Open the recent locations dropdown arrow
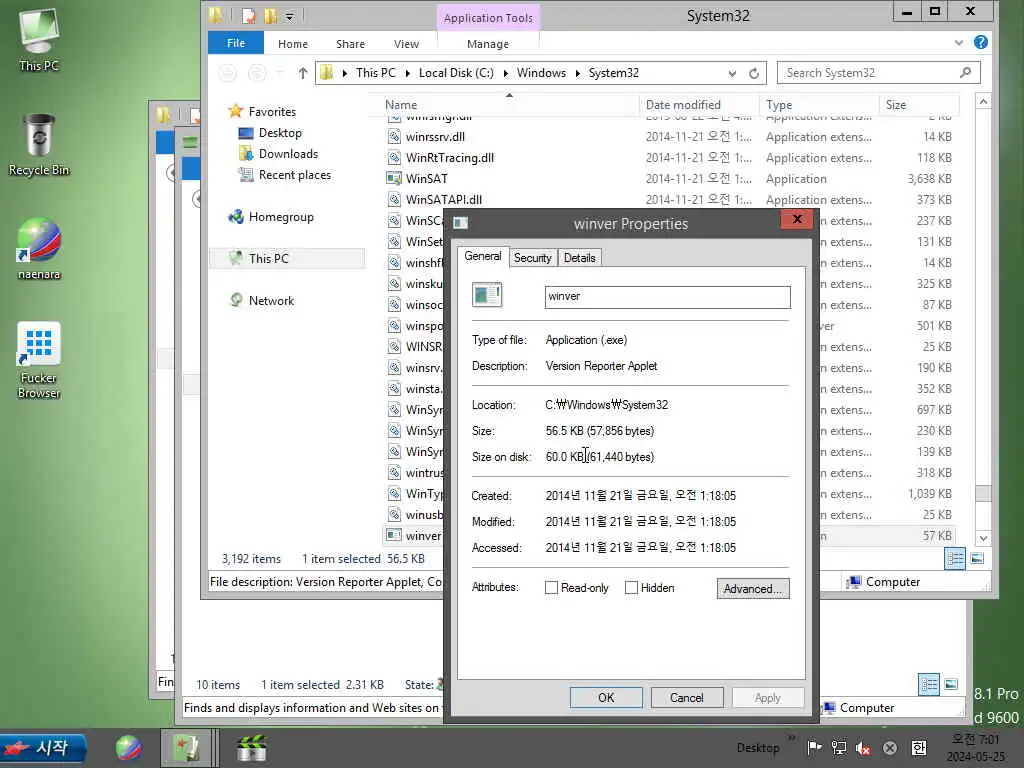Viewport: 1024px width, 768px height. [280, 73]
